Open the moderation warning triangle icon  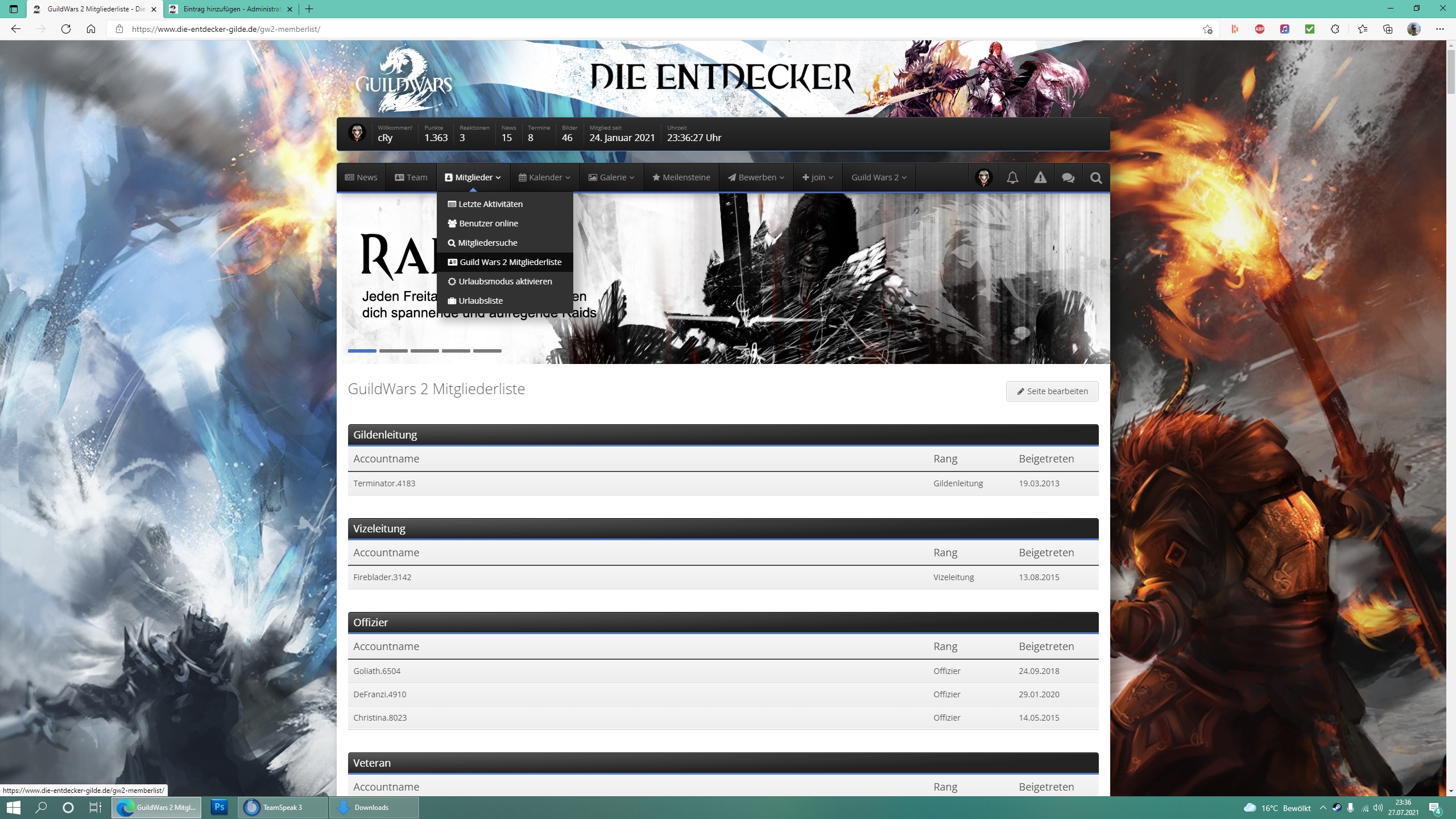1040,177
